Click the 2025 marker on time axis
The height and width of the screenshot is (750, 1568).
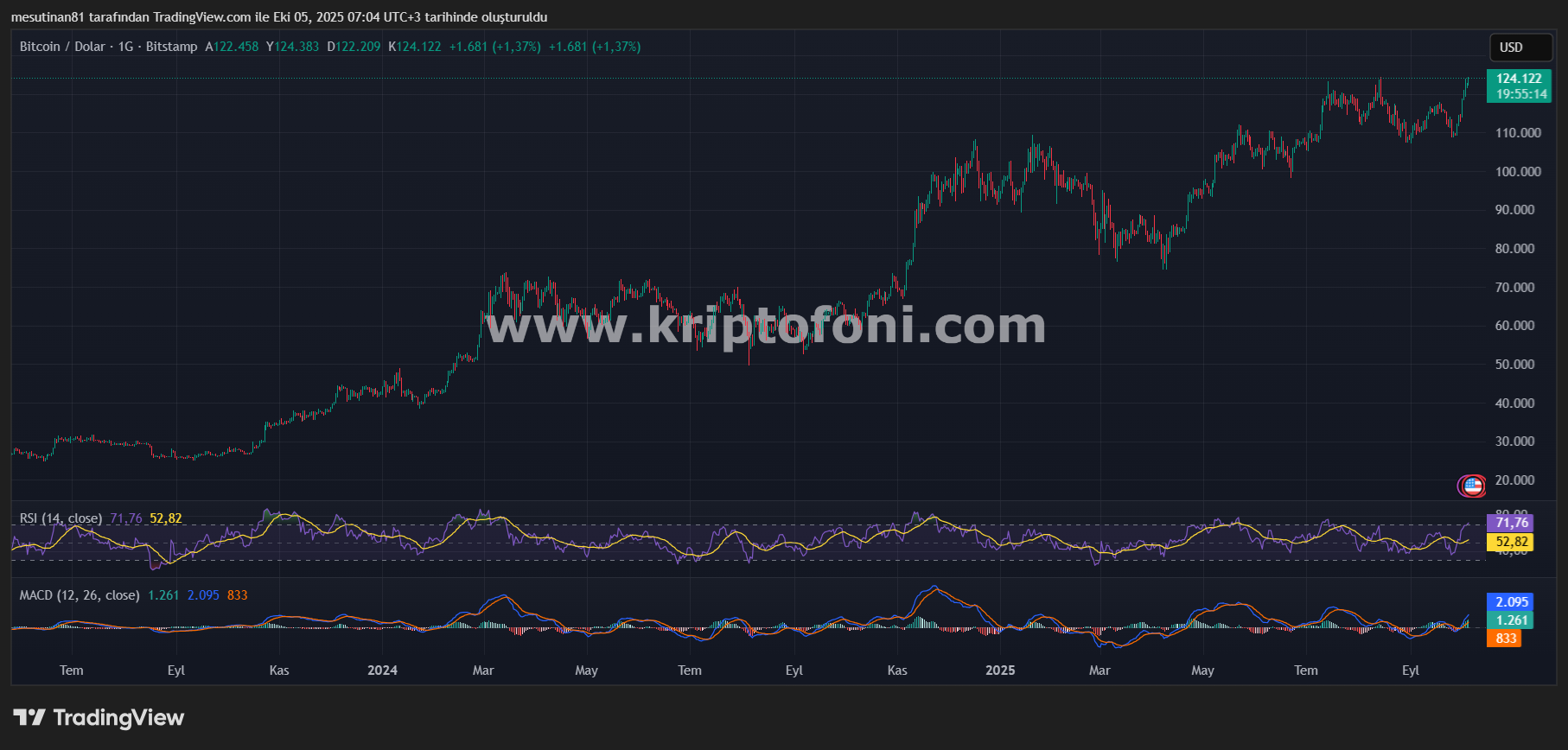[1000, 671]
